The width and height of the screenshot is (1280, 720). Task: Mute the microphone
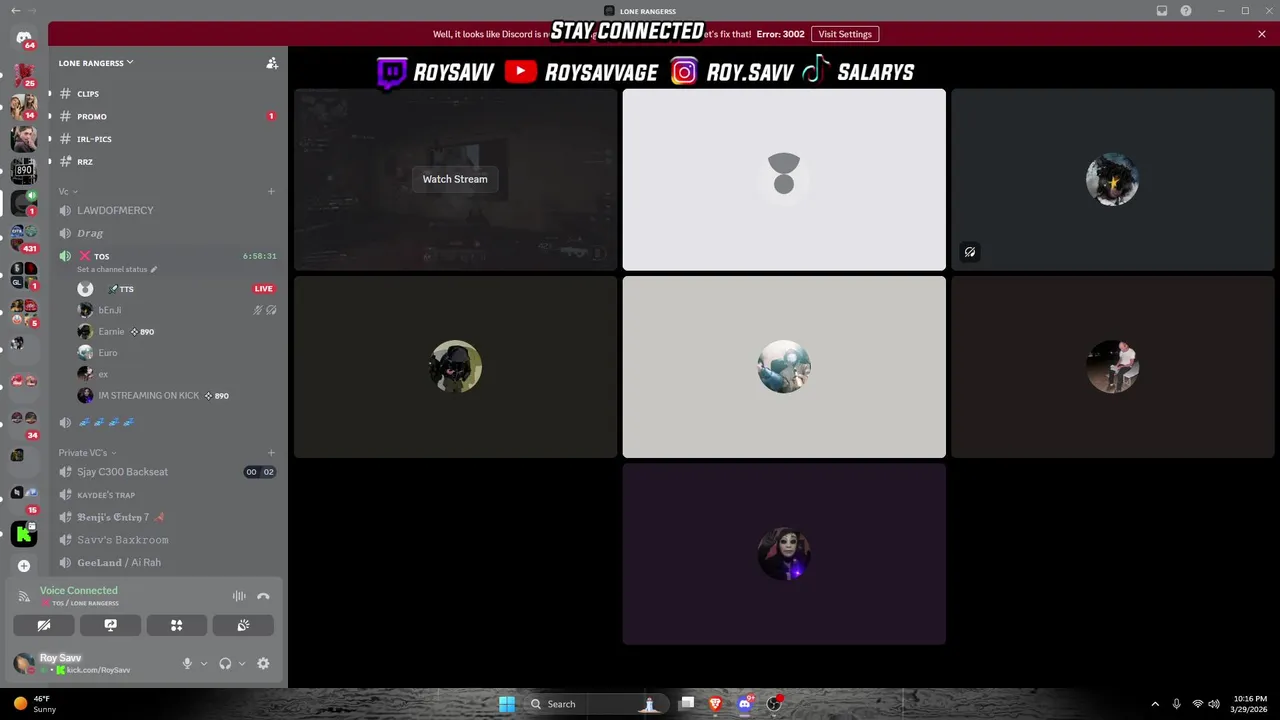(186, 663)
